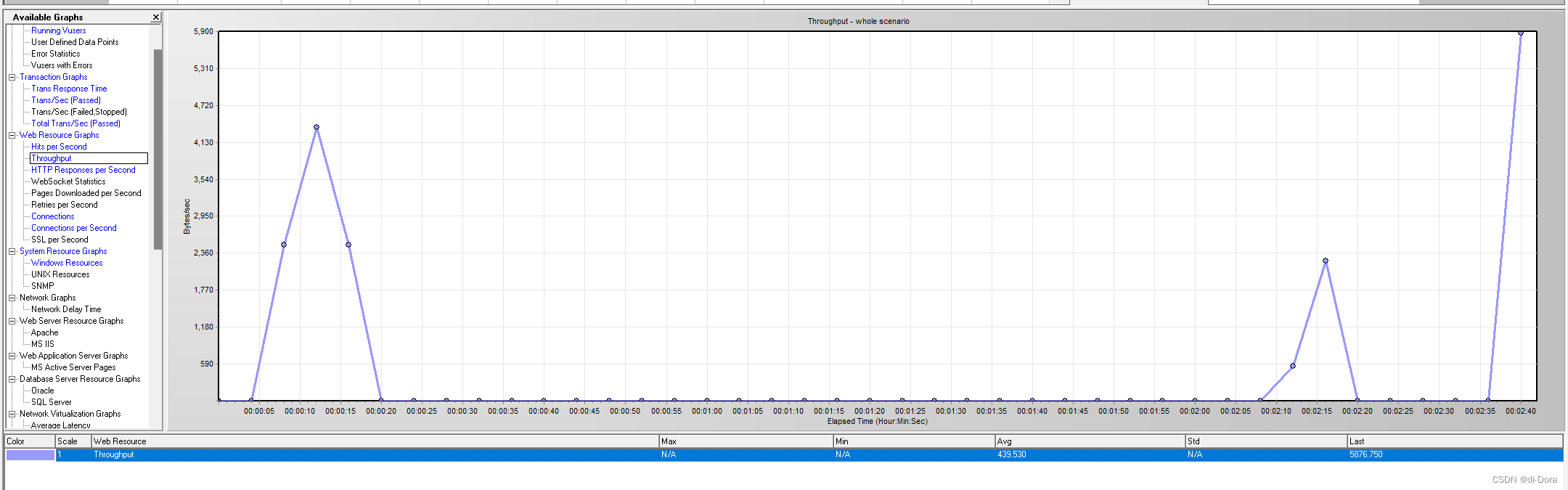This screenshot has height=490, width=1568.
Task: Collapse Web Application Server Graphs node
Action: (x=12, y=356)
